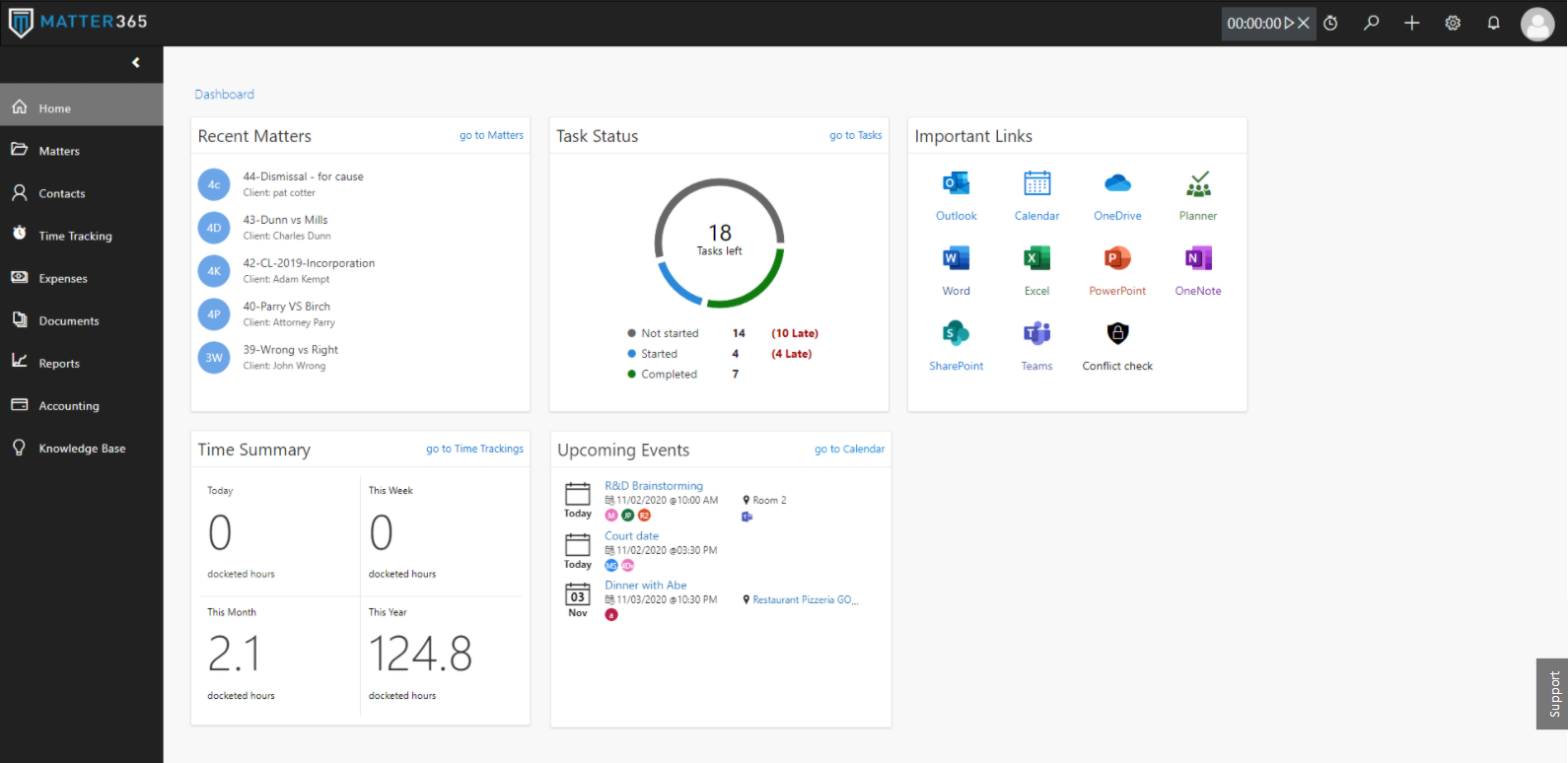Screen dimensions: 1568x763
Task: Follow the 'go to Matters' link
Action: tap(491, 135)
